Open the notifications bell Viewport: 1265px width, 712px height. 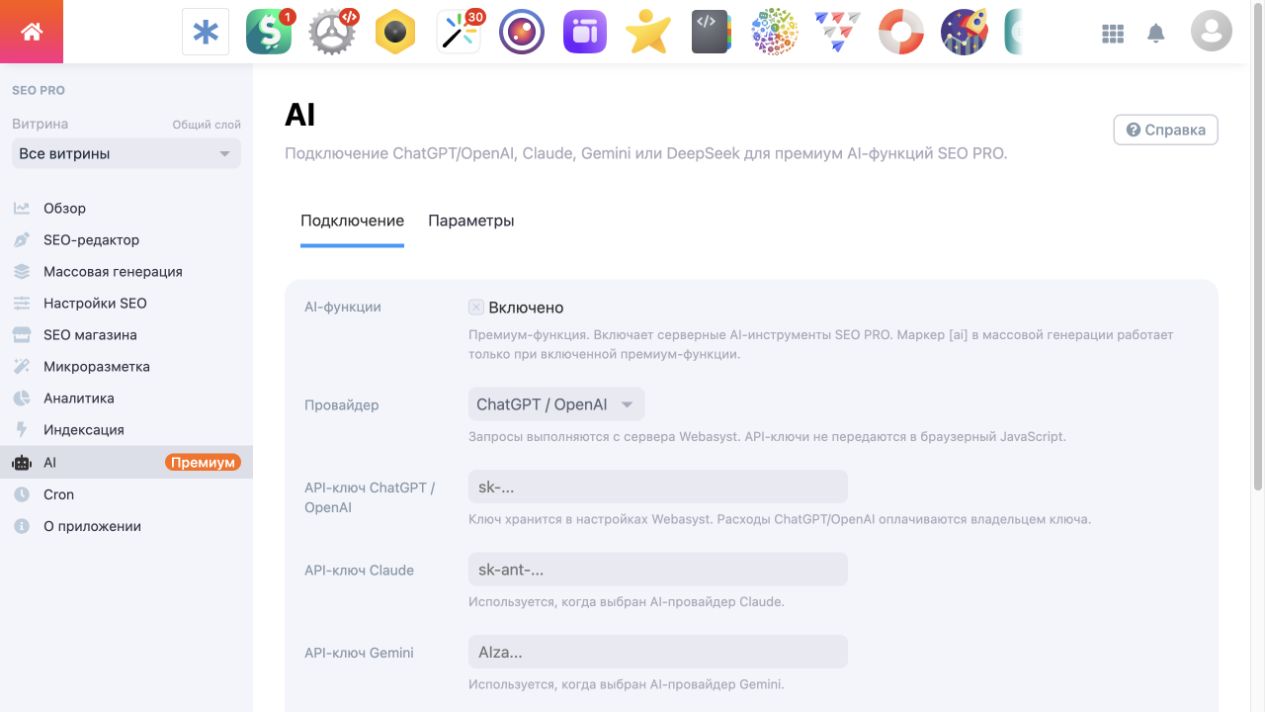(x=1156, y=33)
